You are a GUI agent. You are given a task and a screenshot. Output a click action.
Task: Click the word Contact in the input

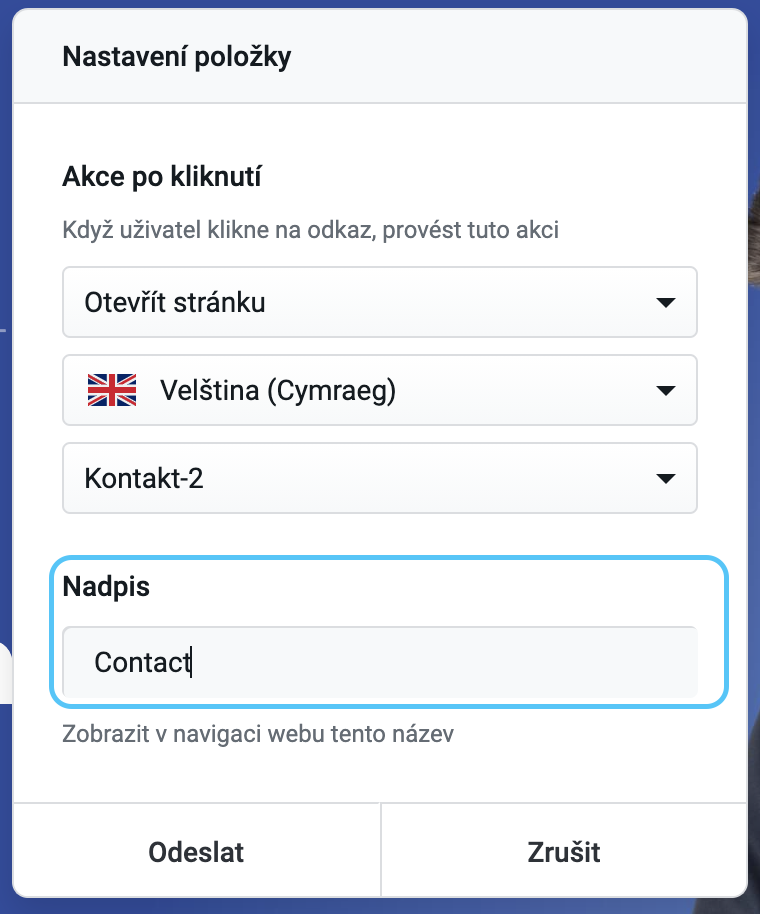pyautogui.click(x=143, y=662)
